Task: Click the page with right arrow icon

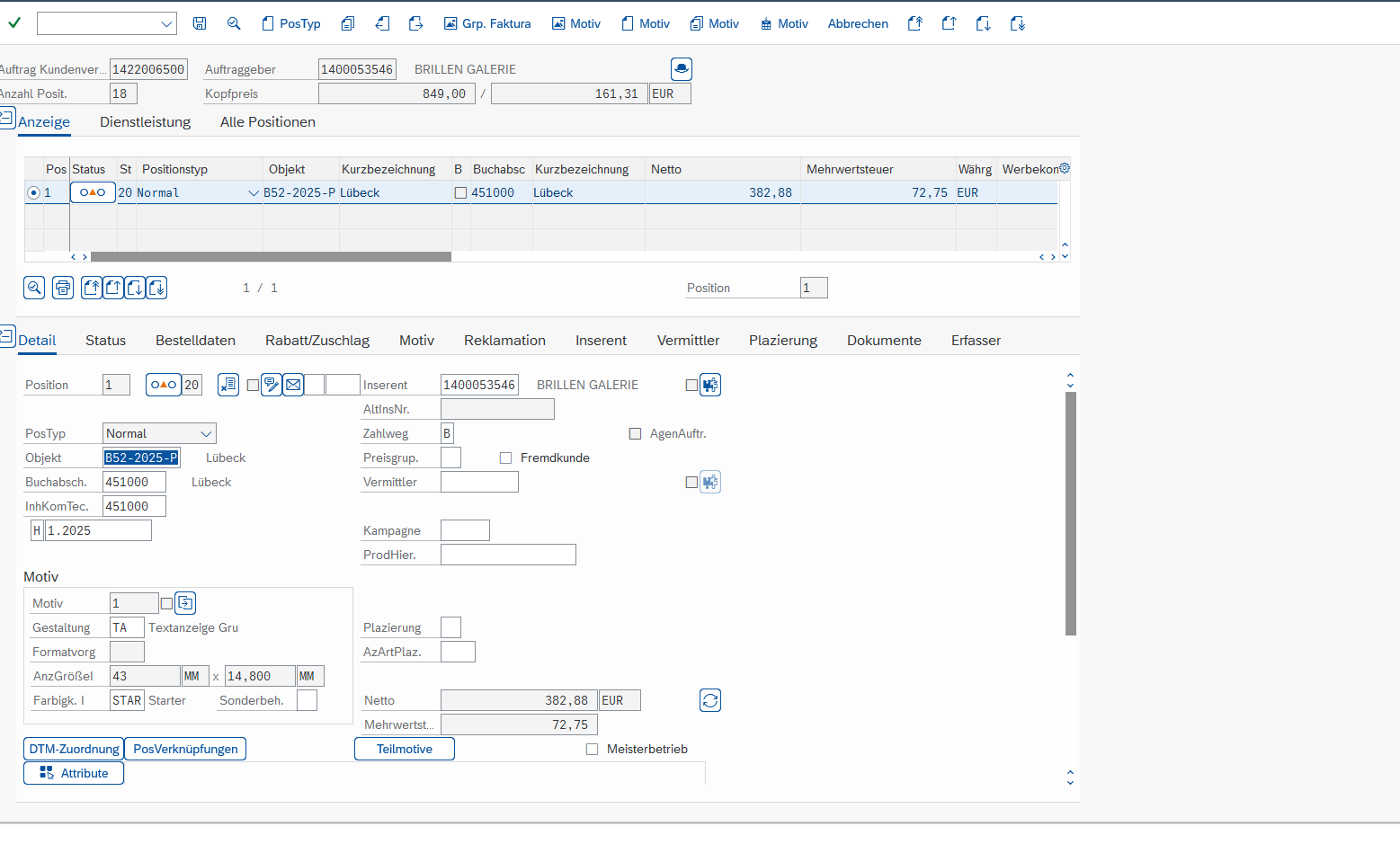Action: [x=415, y=23]
